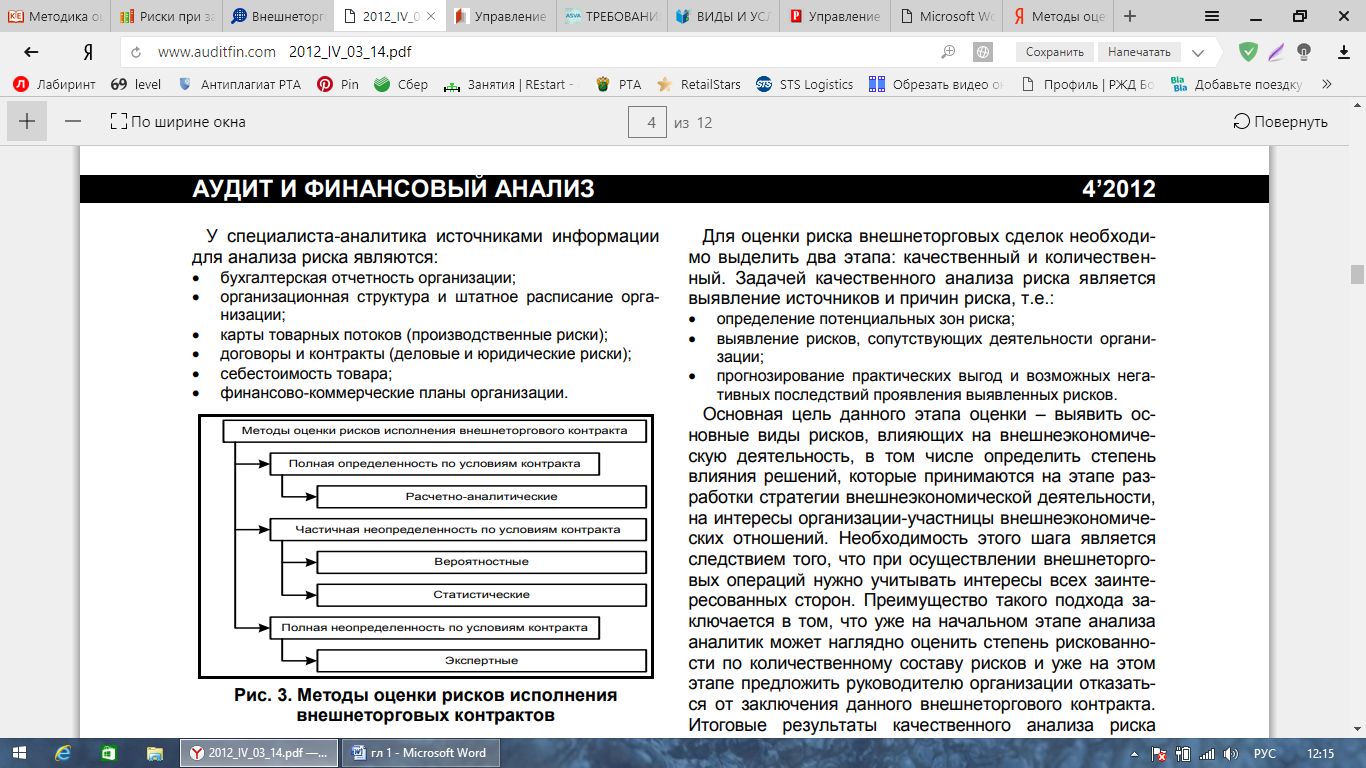1366x768 pixels.
Task: Open the green Store icon on taskbar
Action: (108, 752)
